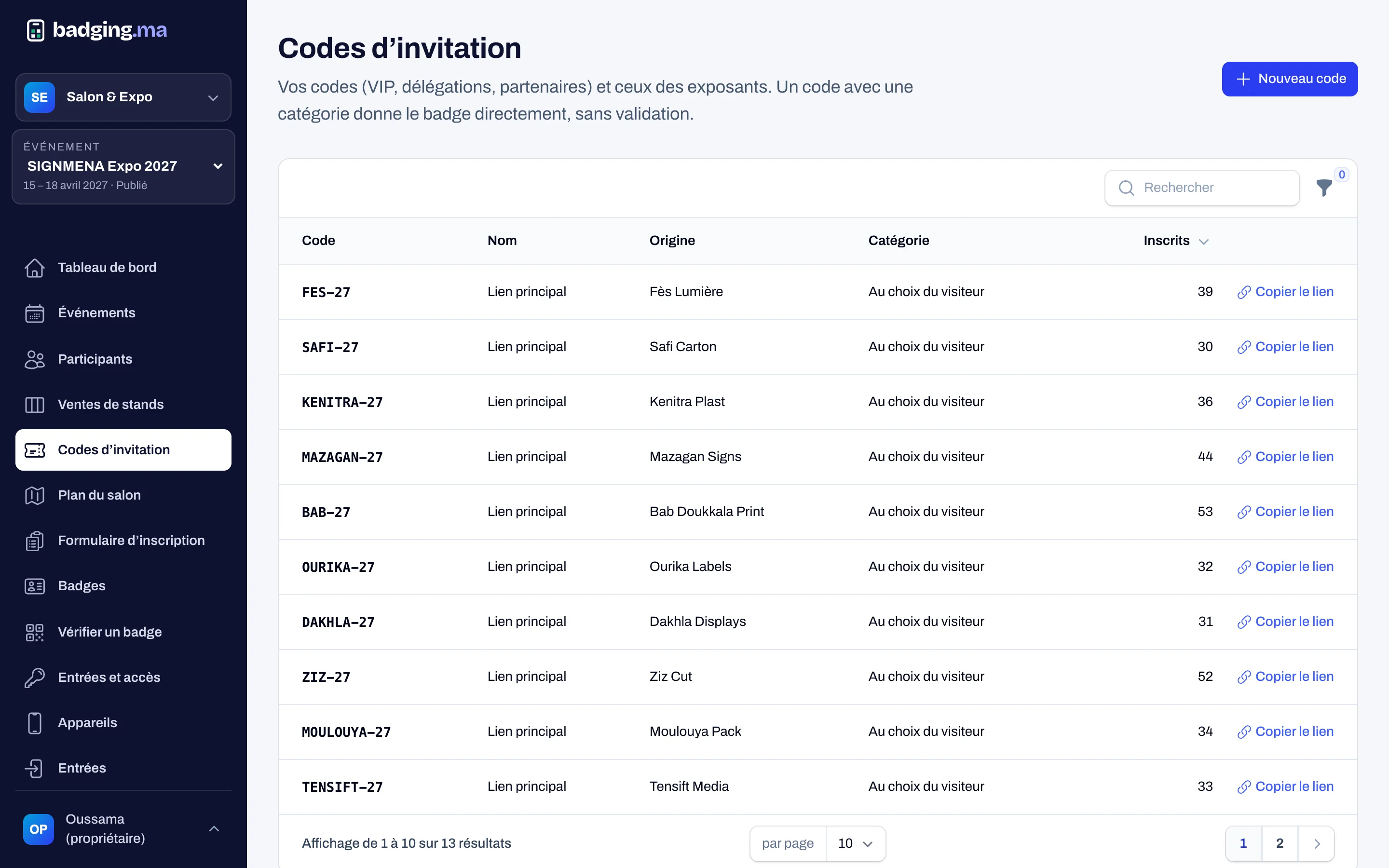The height and width of the screenshot is (868, 1389).
Task: Create a Nouveau code
Action: [x=1289, y=79]
